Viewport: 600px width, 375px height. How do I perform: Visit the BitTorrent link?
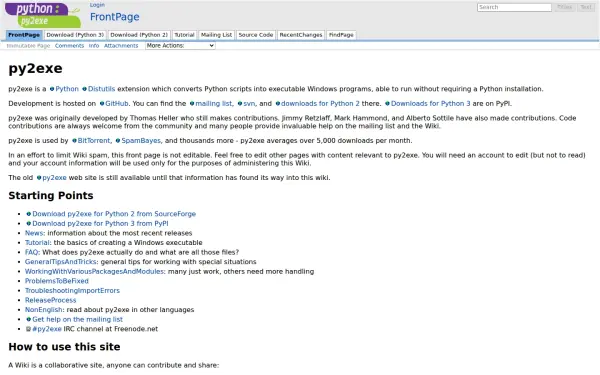click(x=94, y=141)
